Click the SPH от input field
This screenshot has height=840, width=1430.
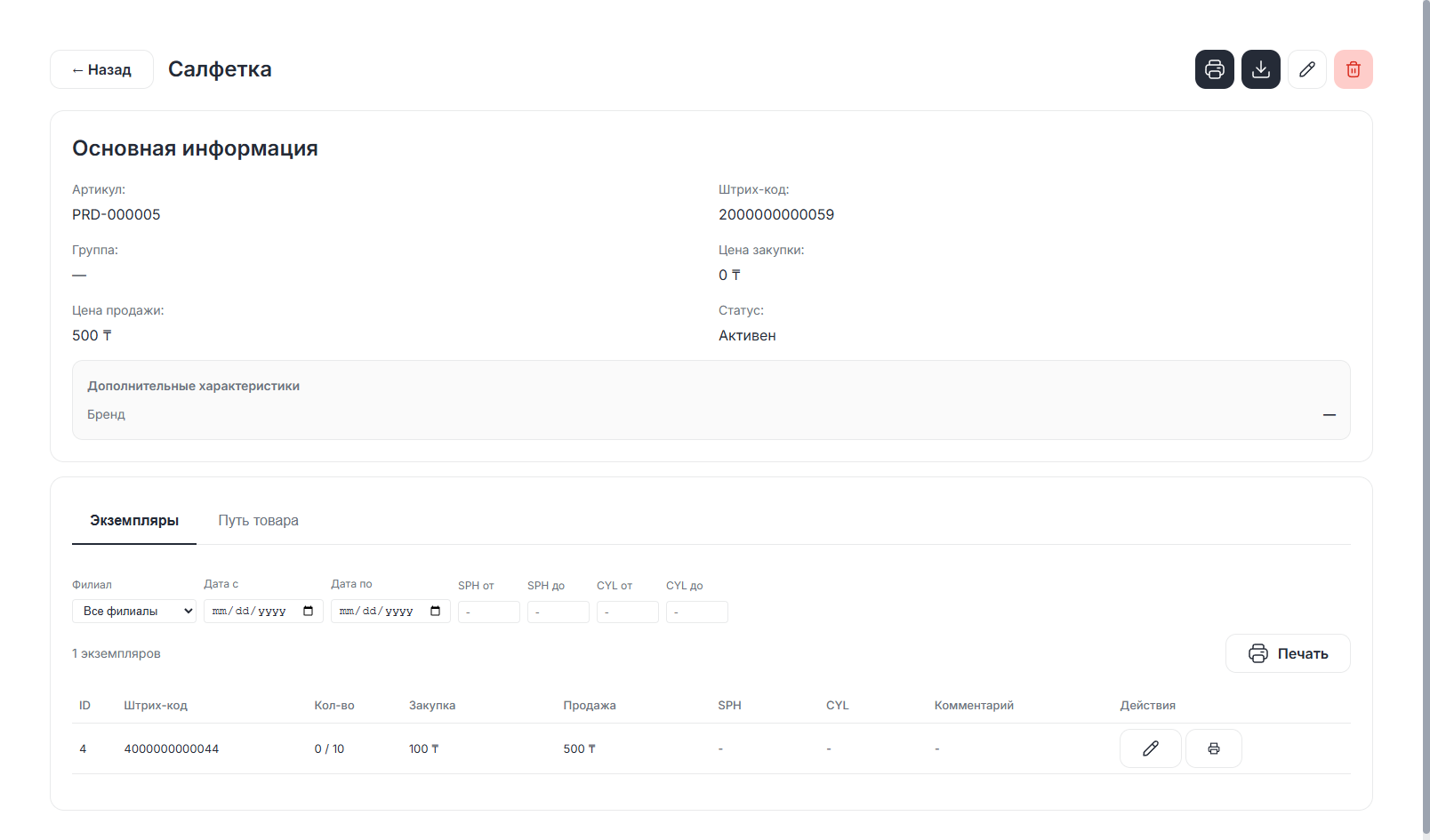[x=489, y=612]
